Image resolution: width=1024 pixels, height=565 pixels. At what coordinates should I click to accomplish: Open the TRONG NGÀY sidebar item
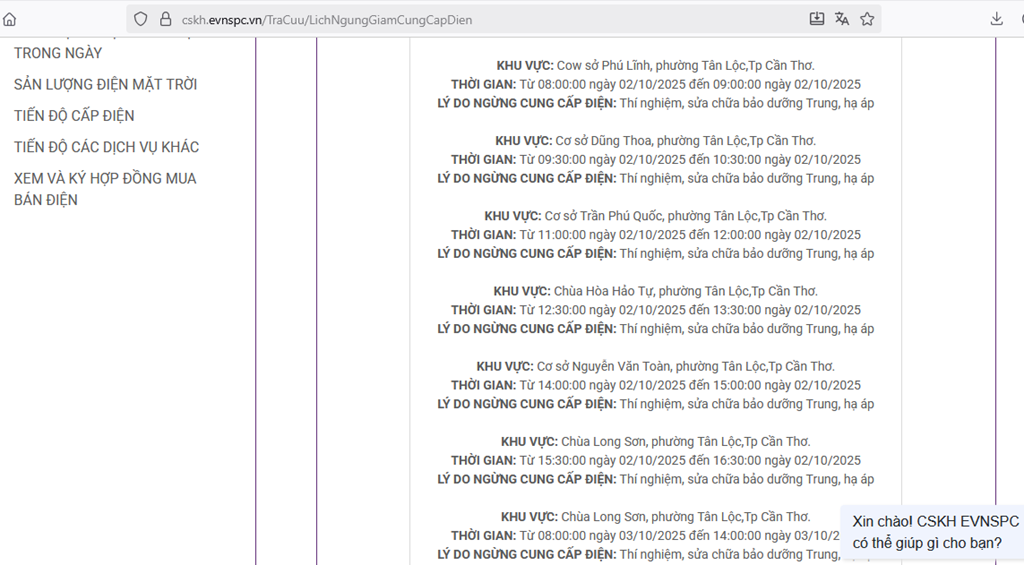click(58, 53)
